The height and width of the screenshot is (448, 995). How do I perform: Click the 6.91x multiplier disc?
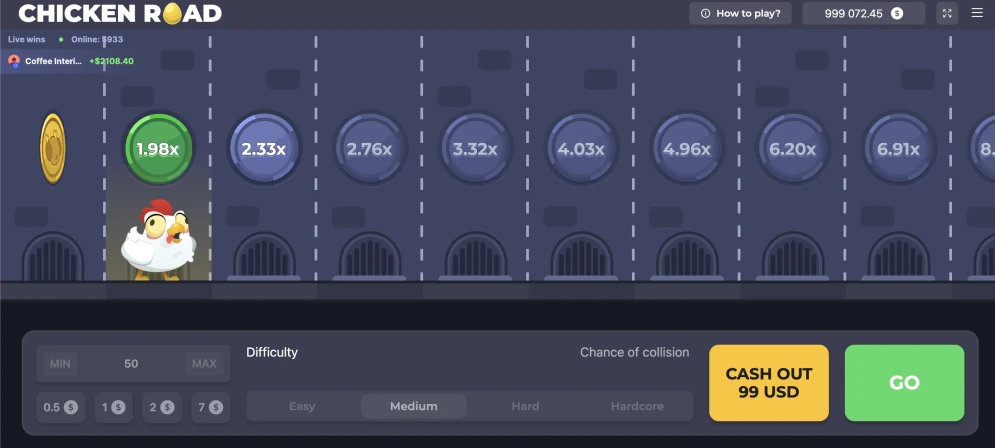pyautogui.click(x=898, y=148)
